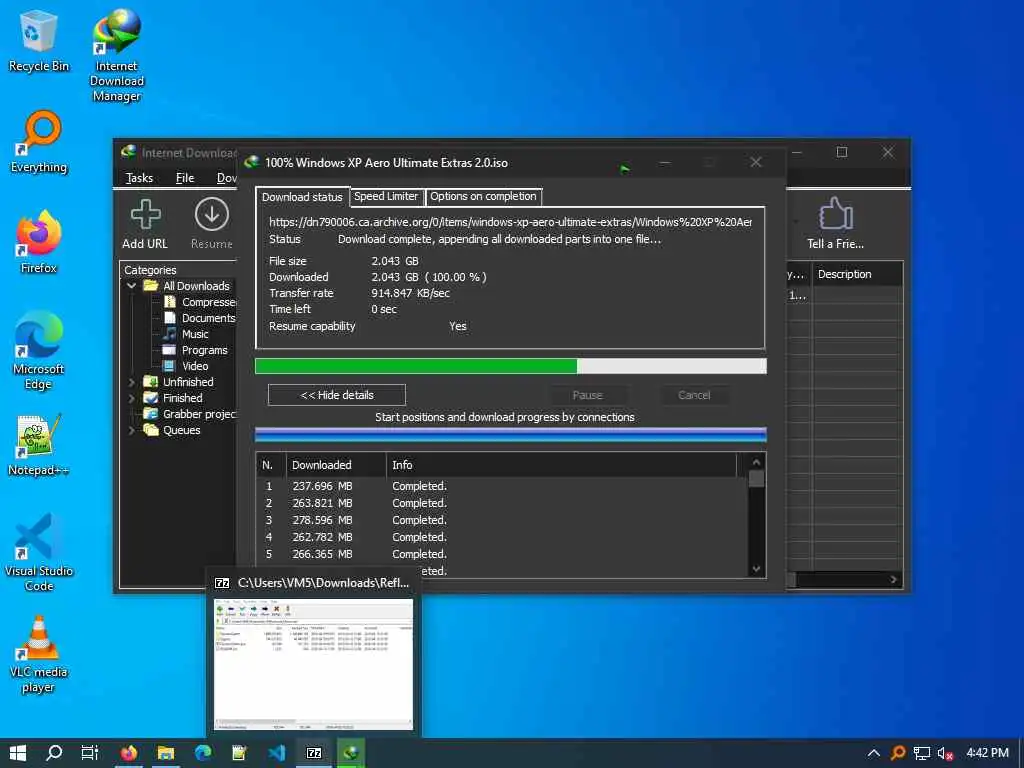Open Task View from the taskbar
Image resolution: width=1024 pixels, height=768 pixels.
(x=90, y=753)
